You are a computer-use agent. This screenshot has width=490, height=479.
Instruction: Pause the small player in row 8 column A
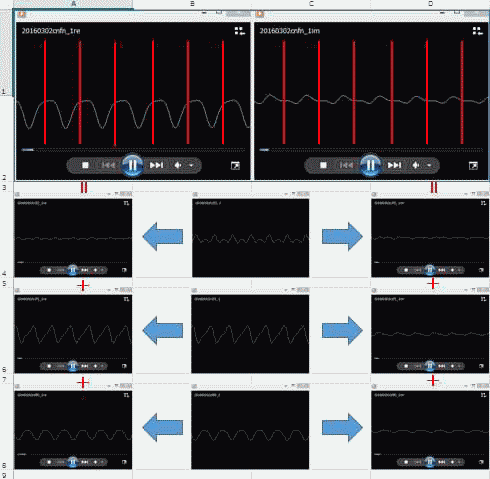pos(73,462)
